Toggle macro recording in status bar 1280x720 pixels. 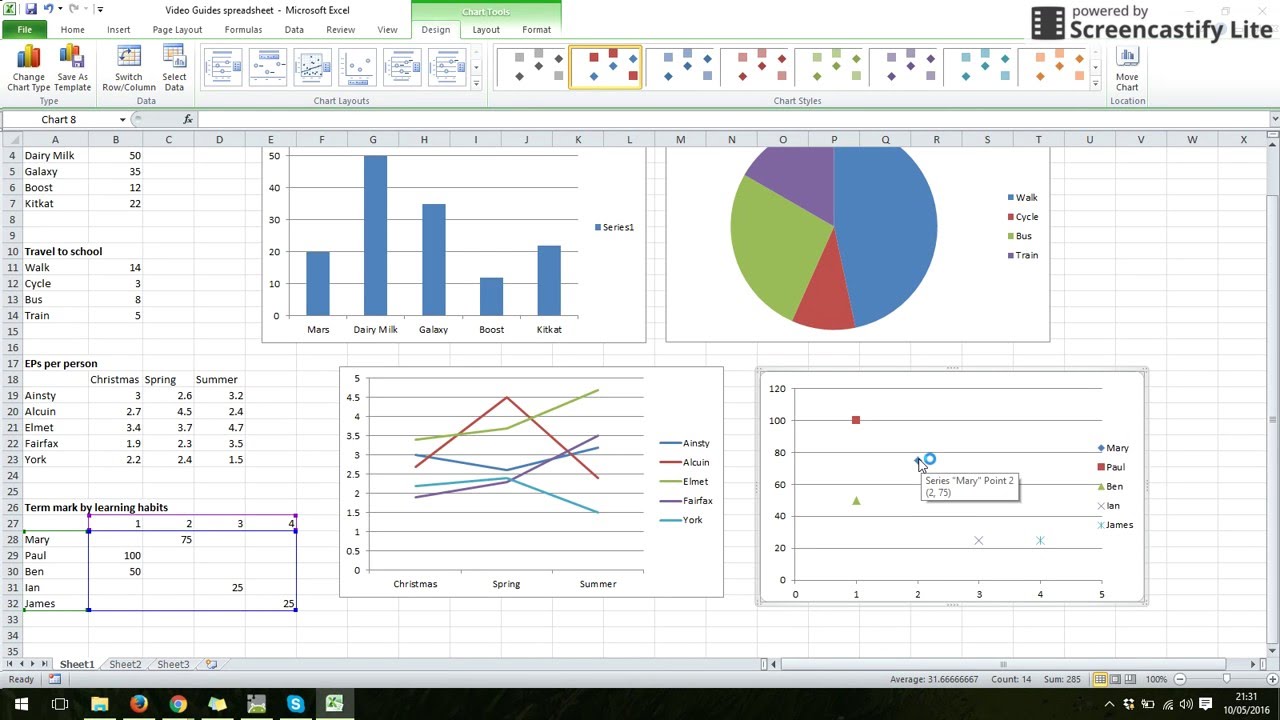tap(55, 679)
